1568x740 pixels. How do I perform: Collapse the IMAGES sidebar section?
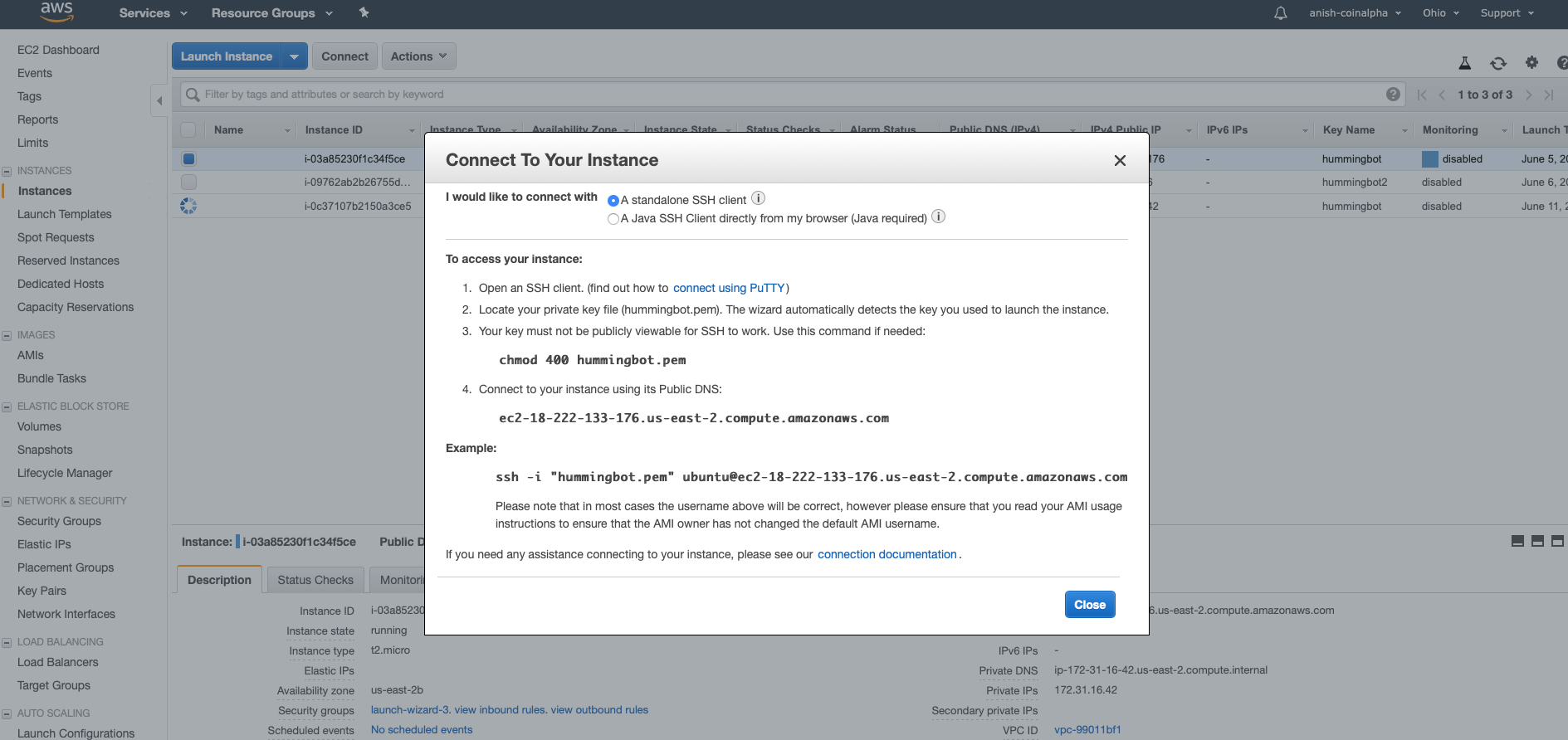(x=7, y=336)
